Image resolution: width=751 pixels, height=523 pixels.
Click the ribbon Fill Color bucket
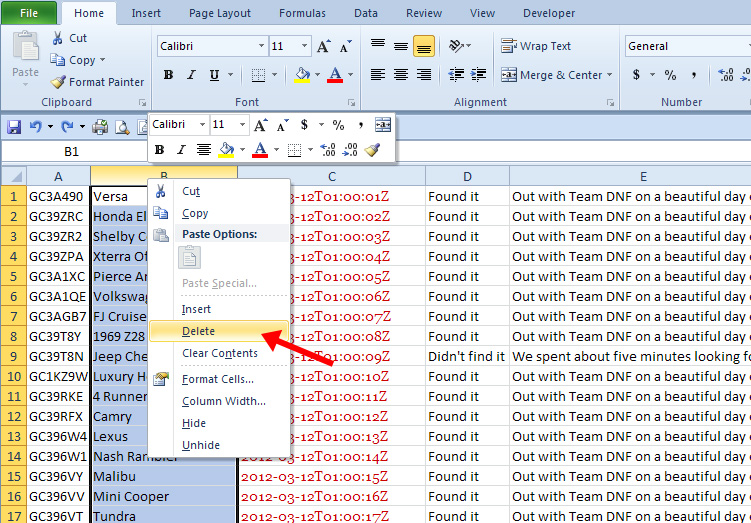pyautogui.click(x=302, y=75)
